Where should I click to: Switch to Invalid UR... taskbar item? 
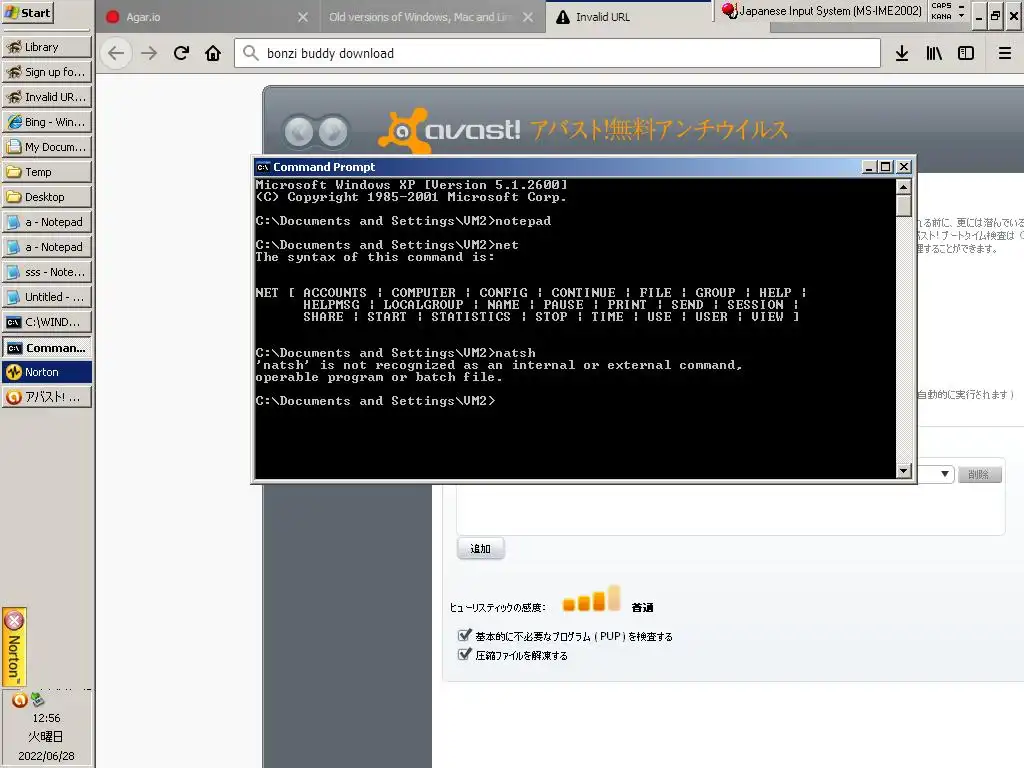tap(46, 97)
